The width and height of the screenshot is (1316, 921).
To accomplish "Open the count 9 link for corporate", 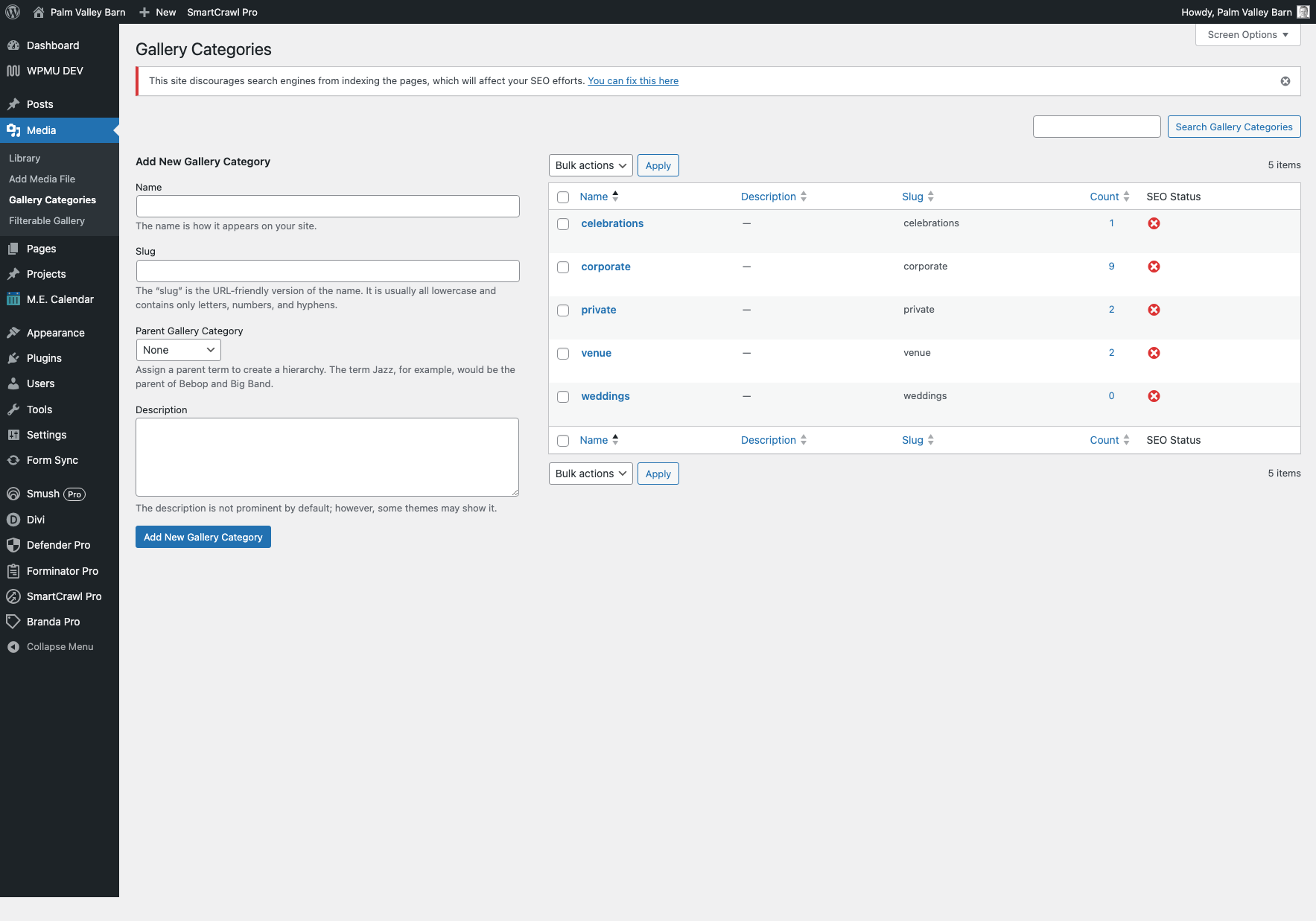I will pyautogui.click(x=1111, y=266).
